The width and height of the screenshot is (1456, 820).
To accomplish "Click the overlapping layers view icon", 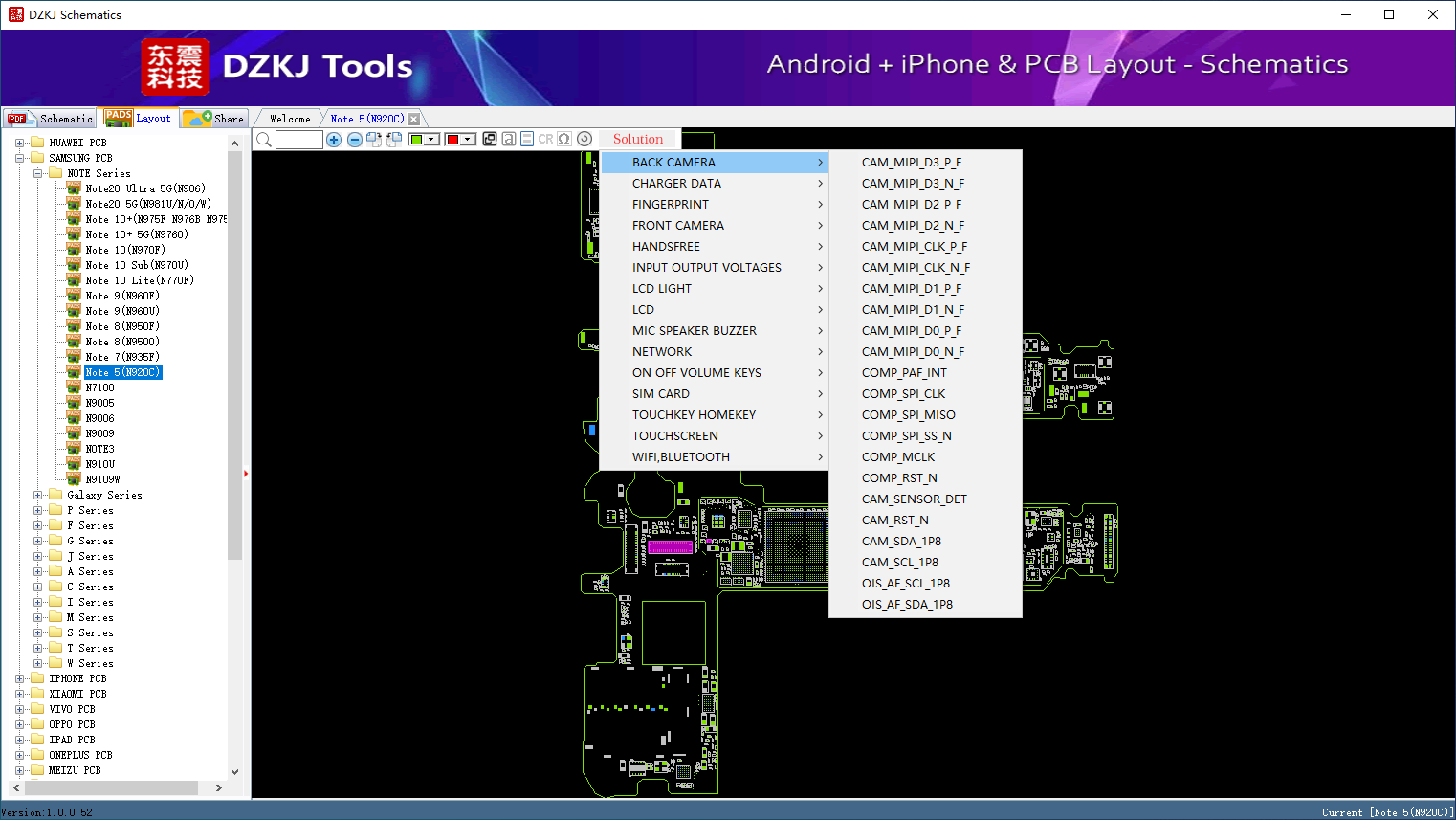I will click(x=490, y=139).
